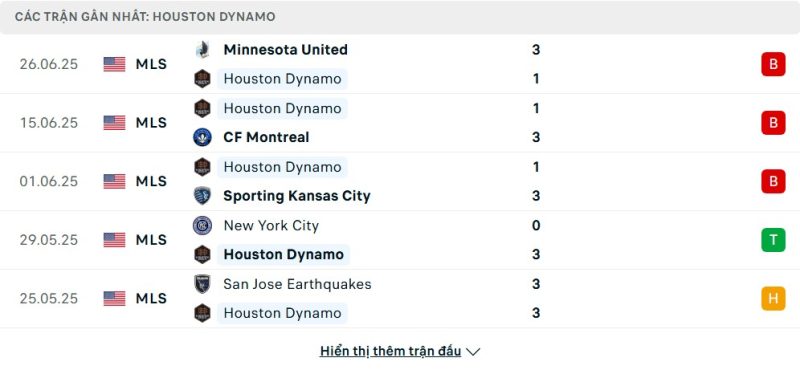The width and height of the screenshot is (800, 374).
Task: Click the MLS league label on the 01.06.25 row
Action: pyautogui.click(x=151, y=182)
